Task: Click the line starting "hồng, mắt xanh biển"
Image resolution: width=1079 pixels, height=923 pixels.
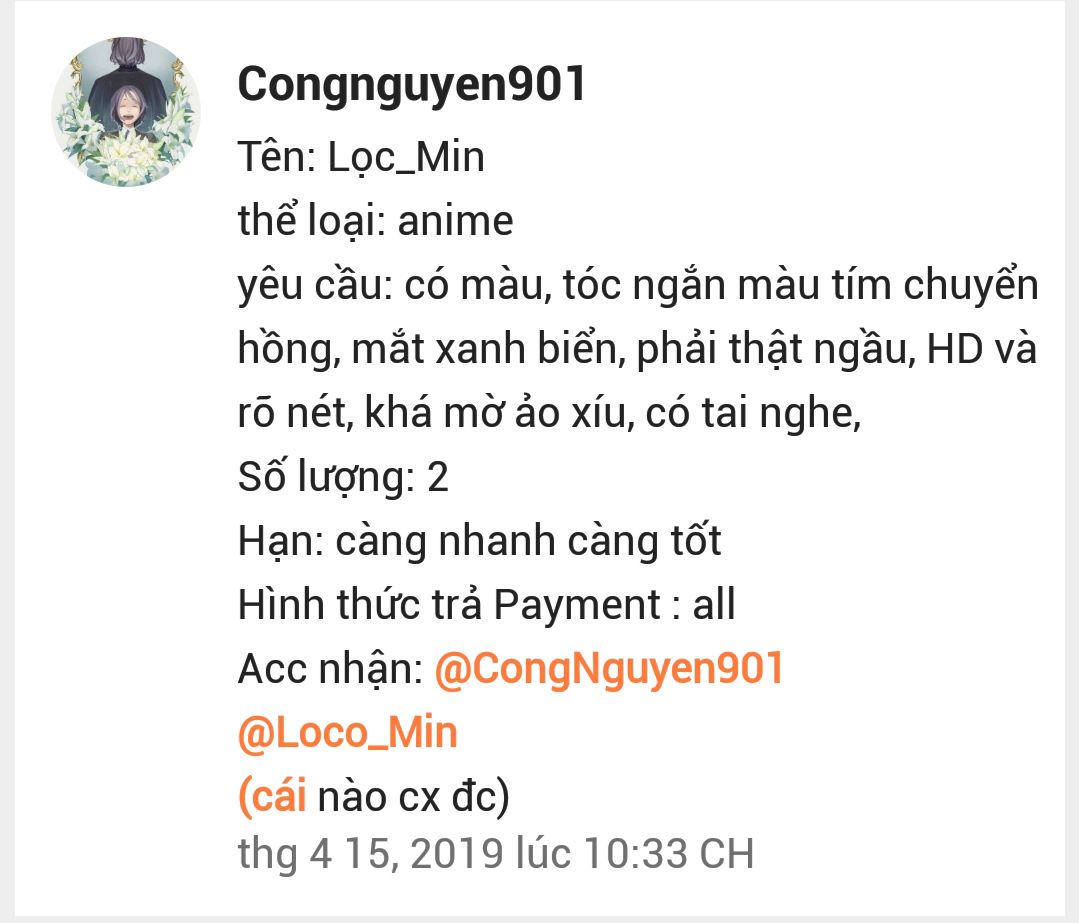Action: [x=637, y=349]
